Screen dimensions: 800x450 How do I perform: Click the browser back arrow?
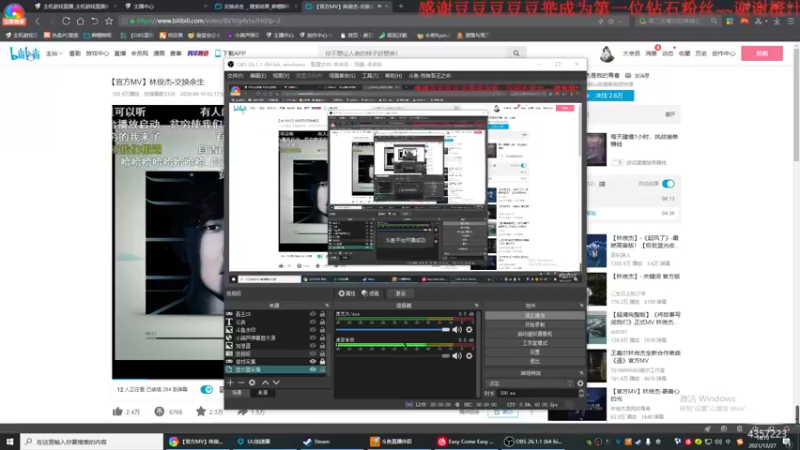click(x=37, y=21)
